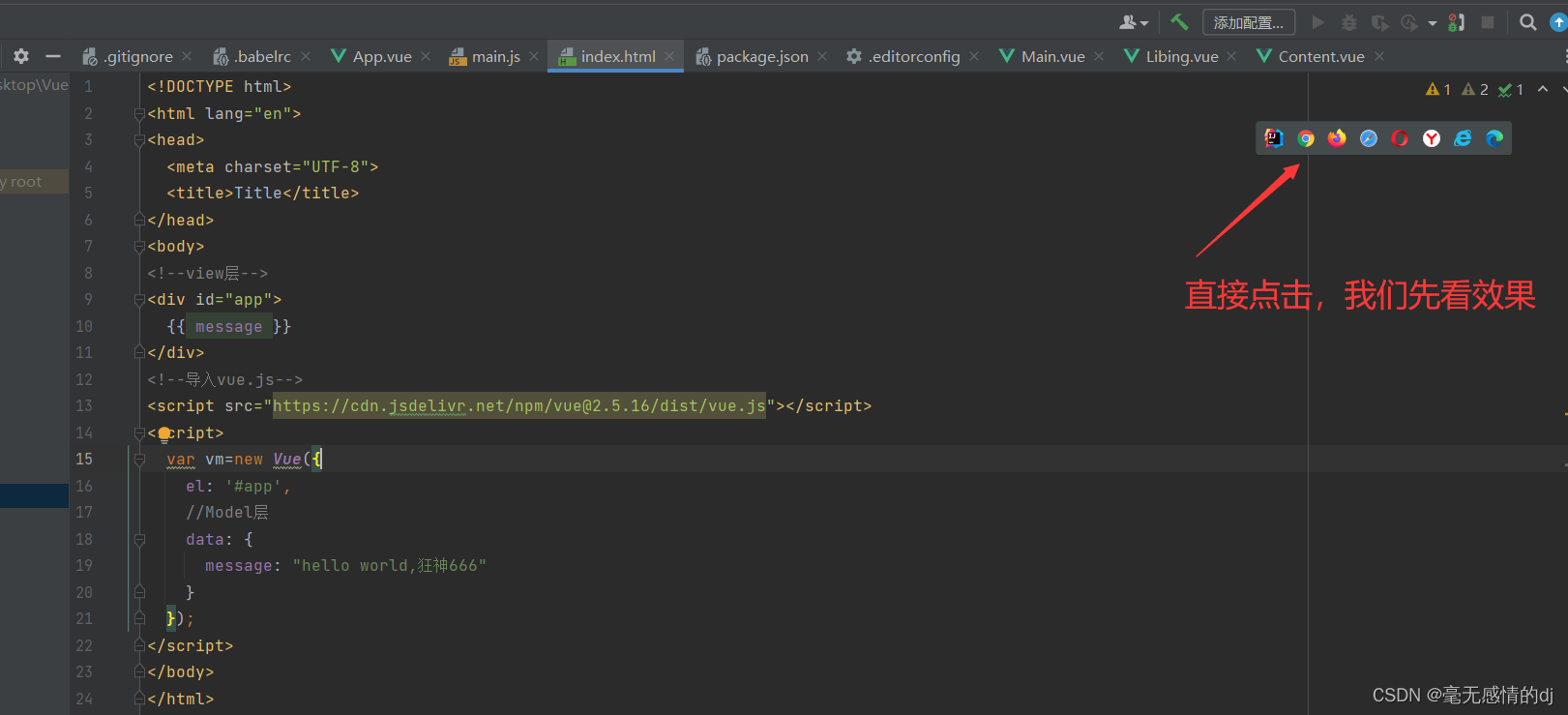Open Search Everywhere magnifier
This screenshot has height=715, width=1568.
tap(1528, 22)
